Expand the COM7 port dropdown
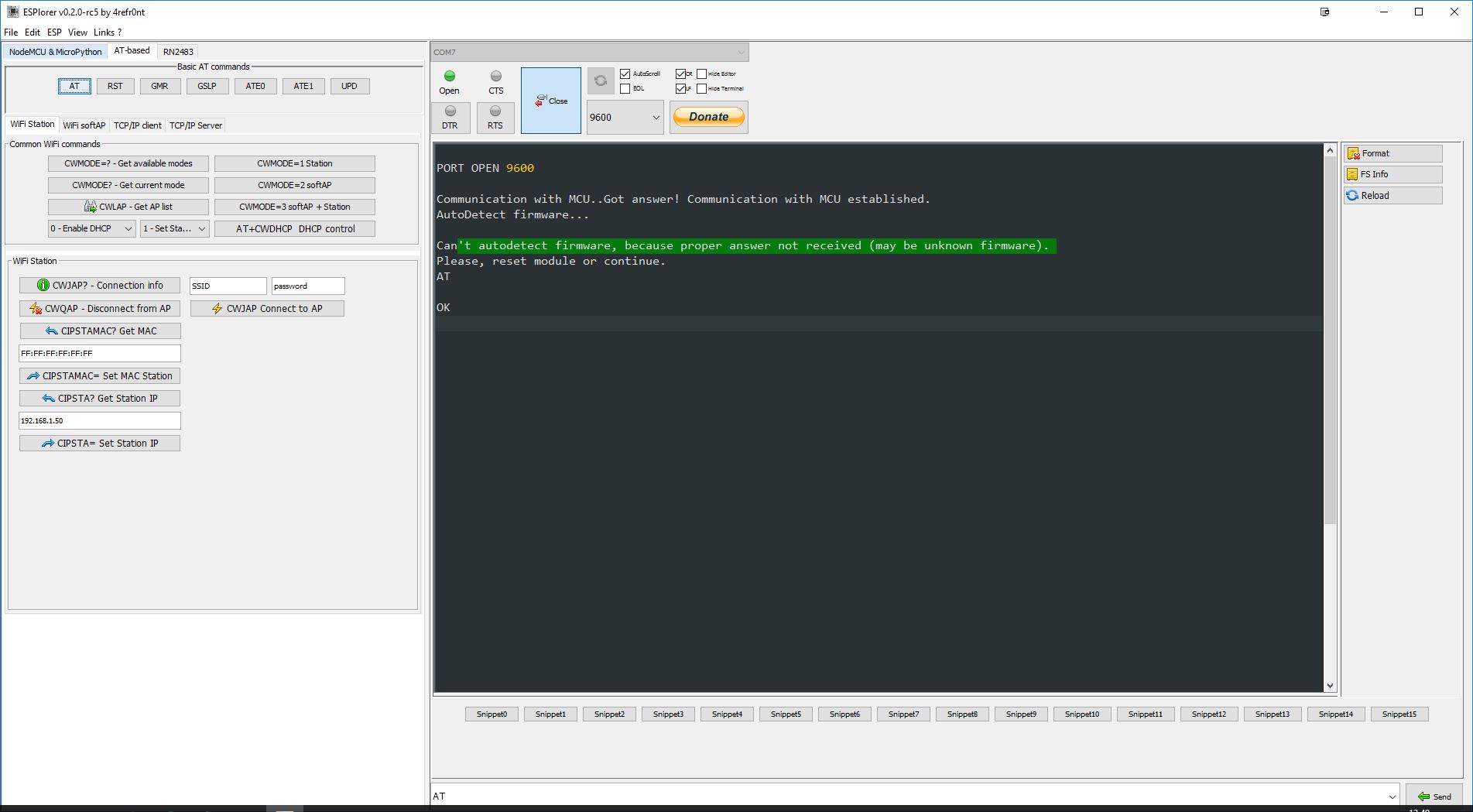Image resolution: width=1473 pixels, height=812 pixels. tap(590, 52)
